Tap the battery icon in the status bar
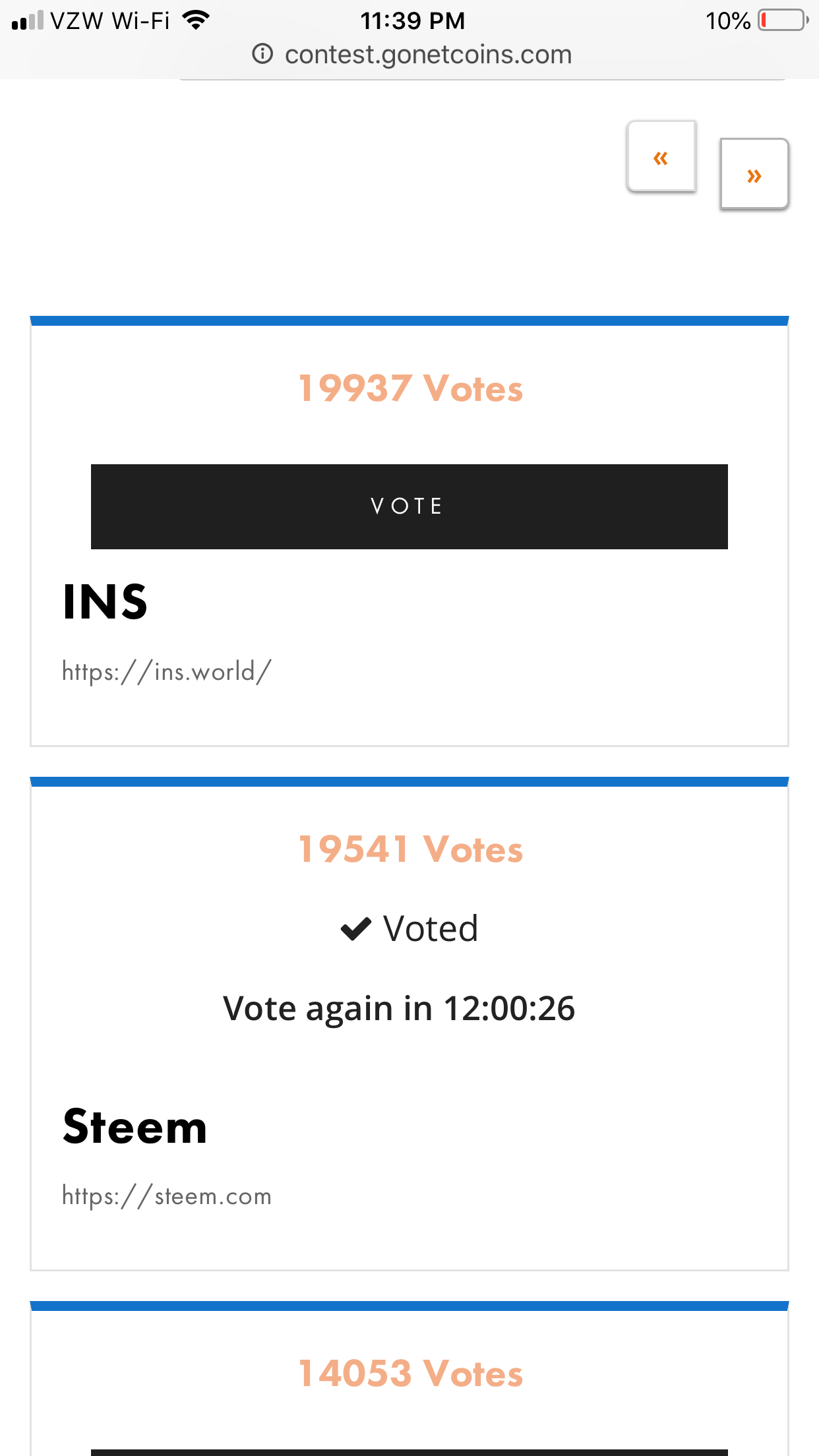 (783, 20)
